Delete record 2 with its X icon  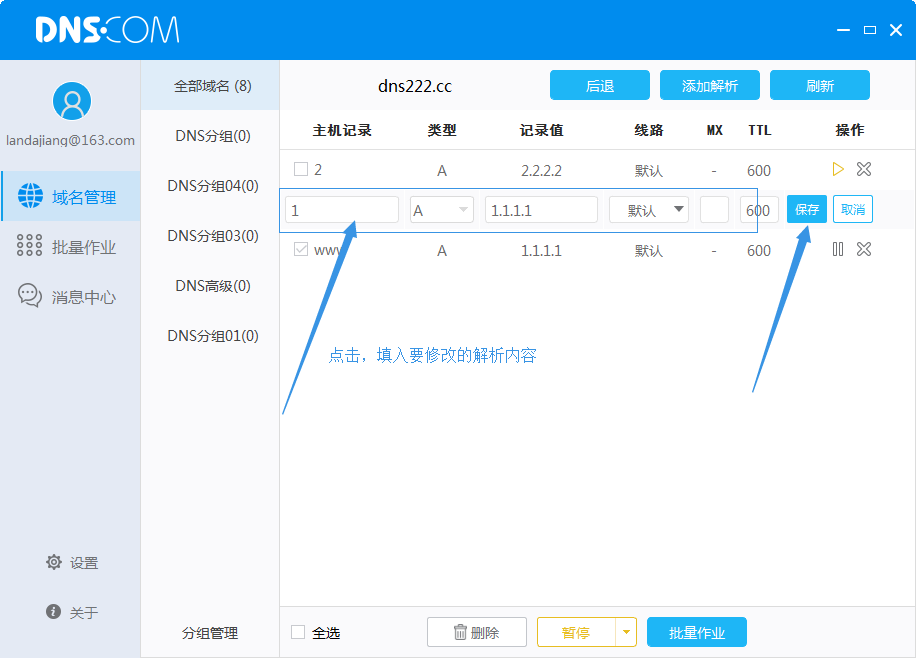[x=864, y=169]
